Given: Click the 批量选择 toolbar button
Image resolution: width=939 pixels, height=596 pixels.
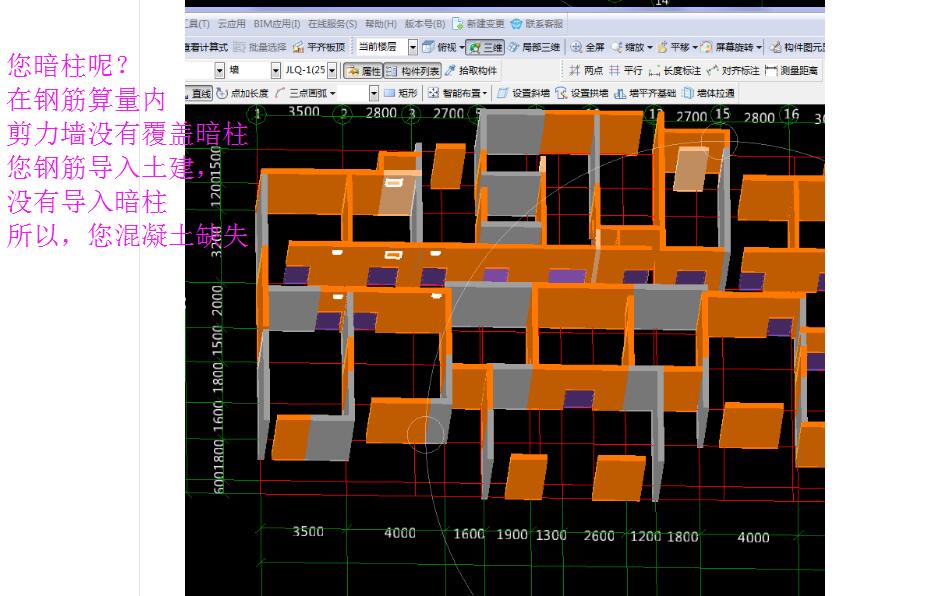Looking at the screenshot, I should pyautogui.click(x=259, y=47).
